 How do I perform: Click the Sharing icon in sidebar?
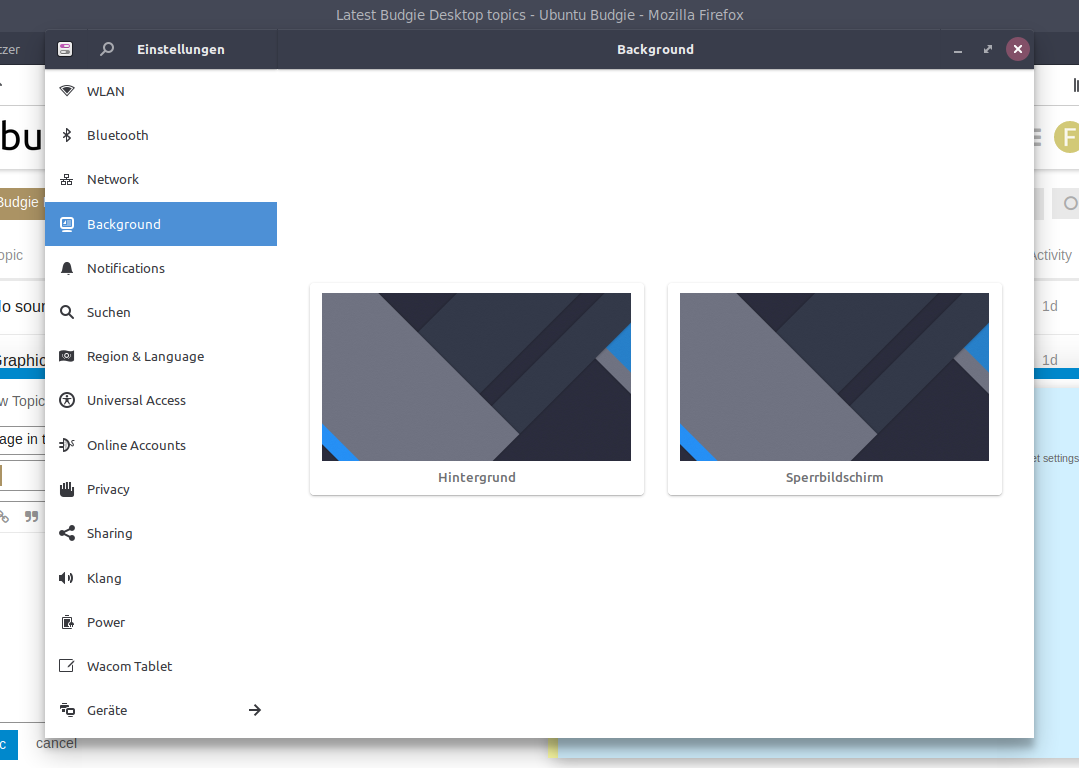point(67,533)
